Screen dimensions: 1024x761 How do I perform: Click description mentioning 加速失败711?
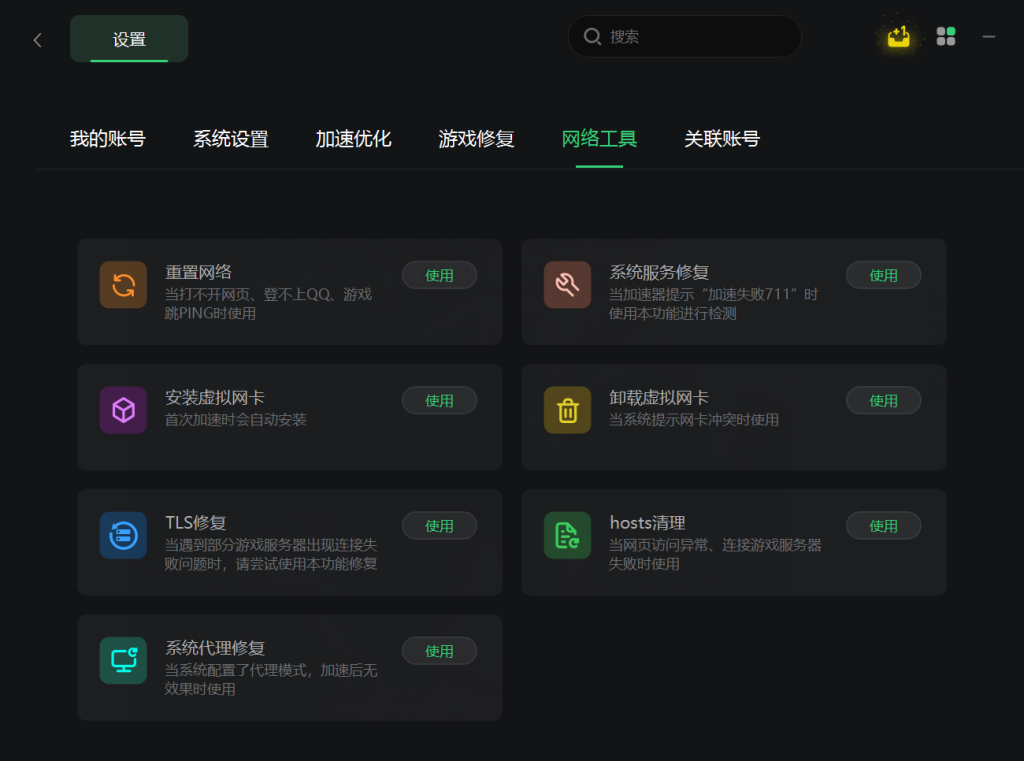[x=713, y=304]
